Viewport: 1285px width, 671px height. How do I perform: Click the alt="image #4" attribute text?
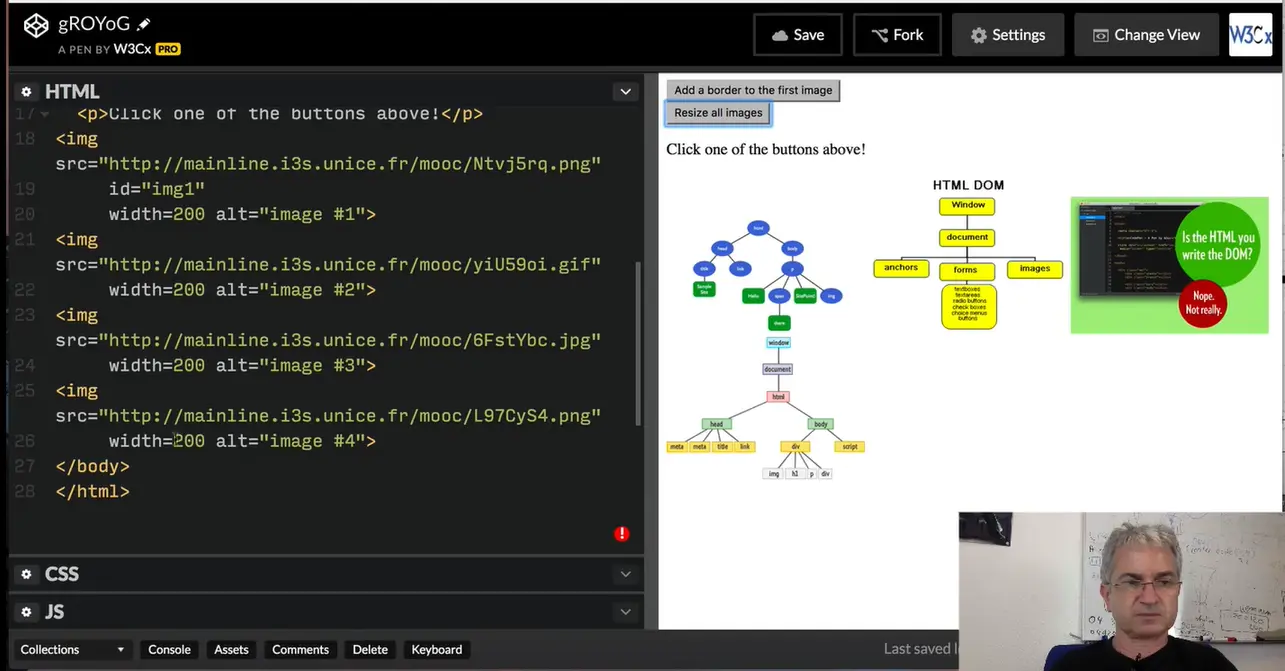pyautogui.click(x=290, y=441)
